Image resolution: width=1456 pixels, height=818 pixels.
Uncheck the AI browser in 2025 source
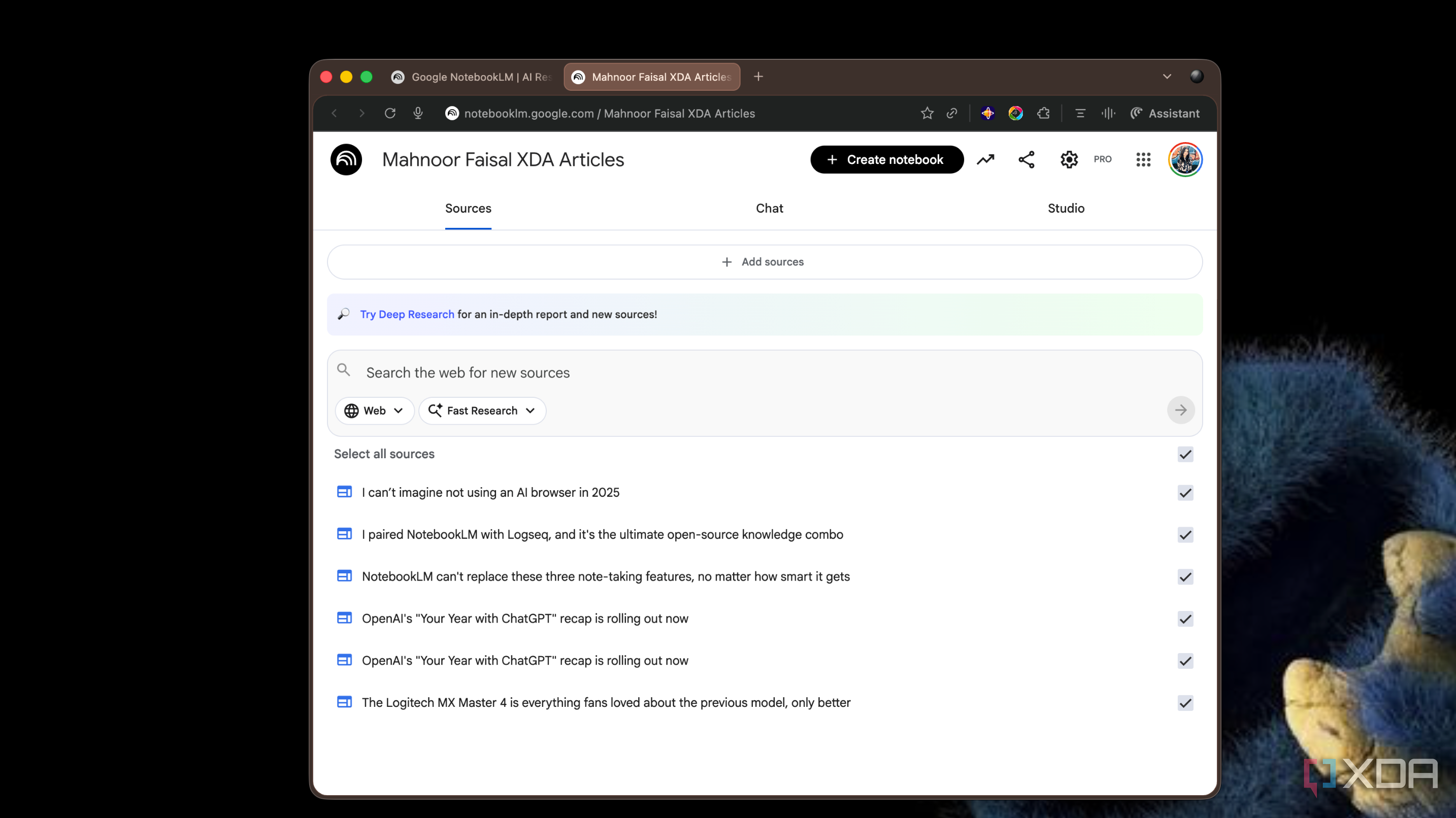coord(1185,493)
